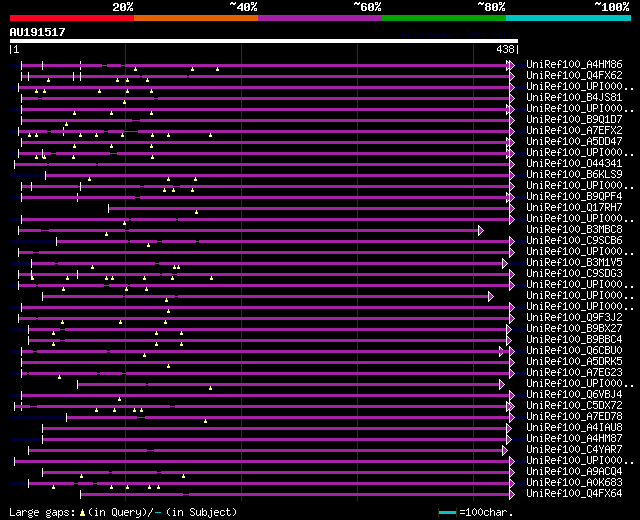Select the UniRef100_Q6VBJ4 label

(x=574, y=395)
